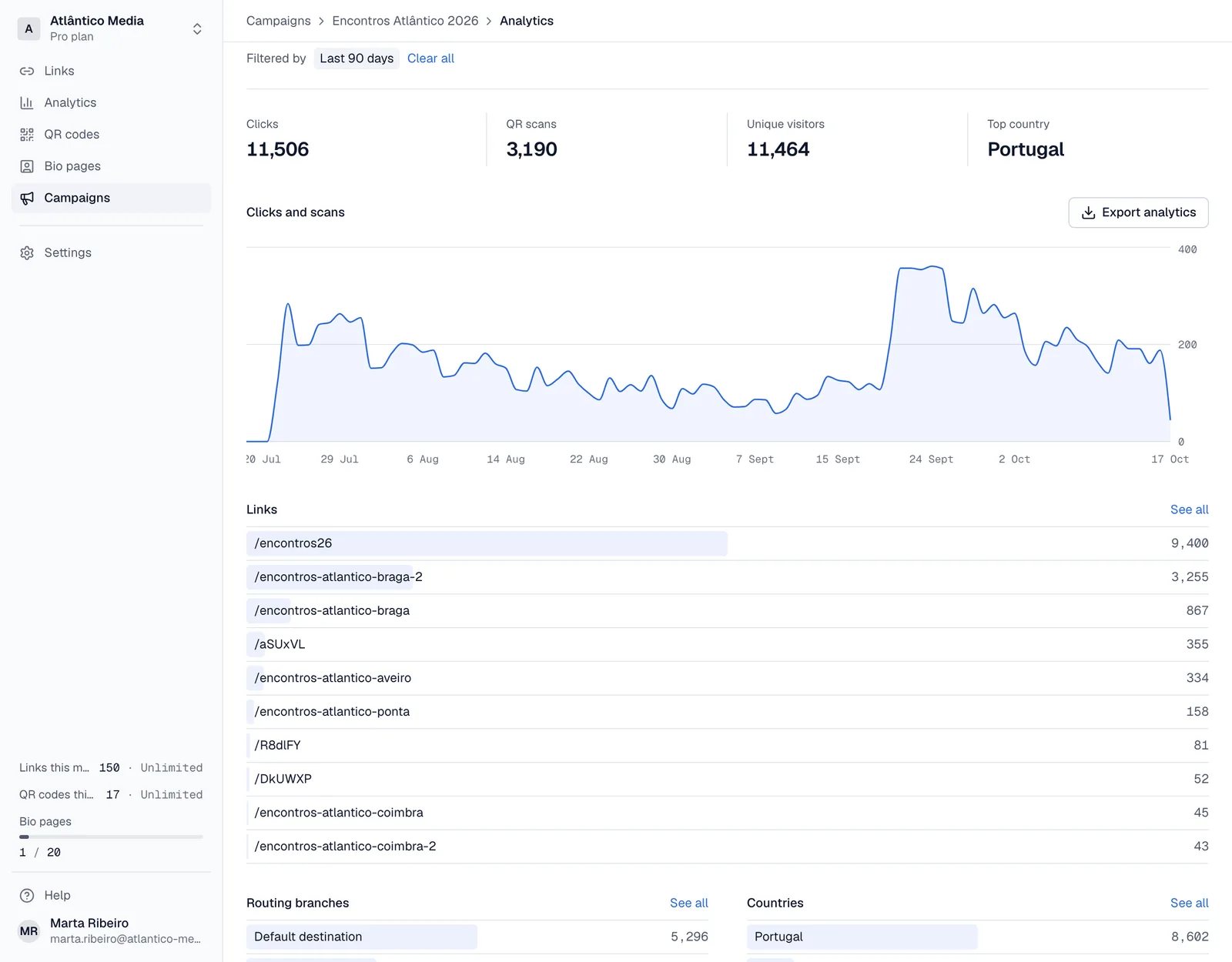The height and width of the screenshot is (962, 1232).
Task: Select the /R8dlFY link row
Action: pos(728,746)
